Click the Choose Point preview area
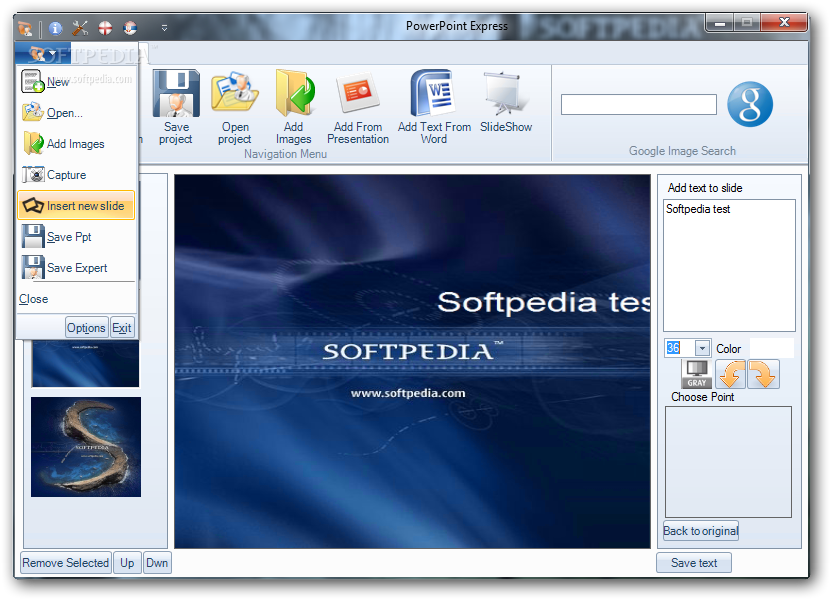This screenshot has height=600, width=831. coord(728,462)
